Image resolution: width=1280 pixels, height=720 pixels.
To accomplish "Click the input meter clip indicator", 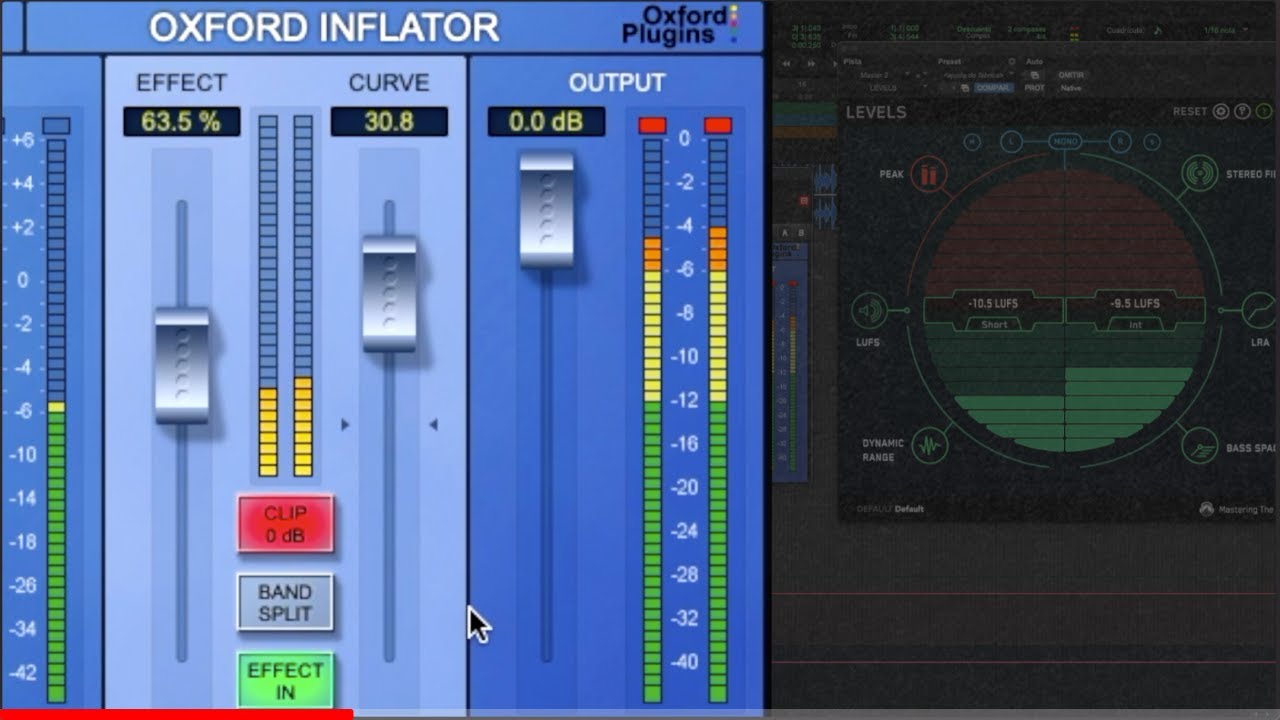I will 56,126.
